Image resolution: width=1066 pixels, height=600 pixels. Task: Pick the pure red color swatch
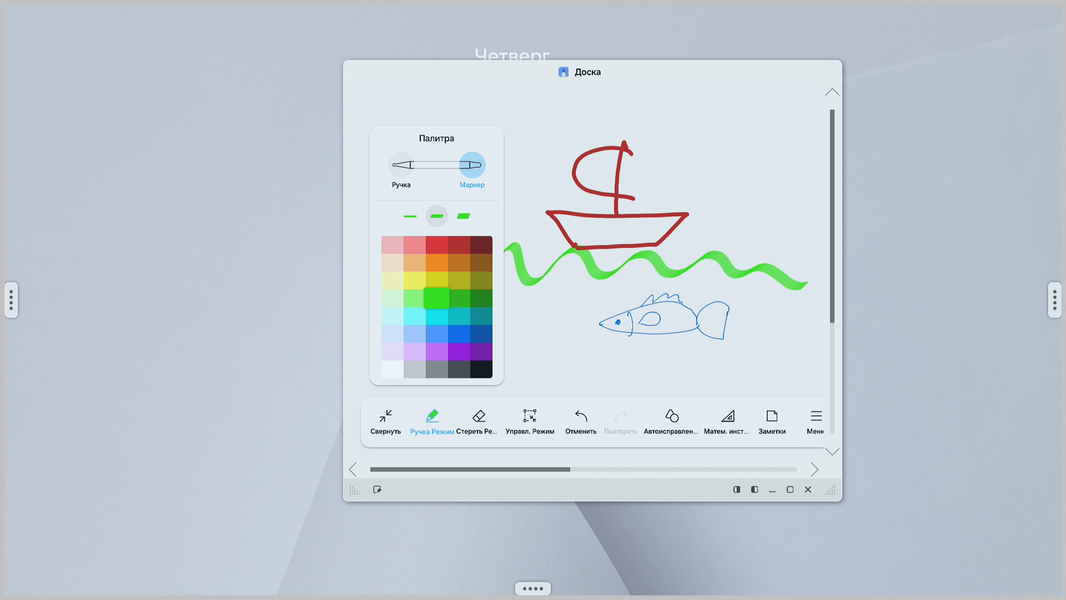(x=436, y=245)
